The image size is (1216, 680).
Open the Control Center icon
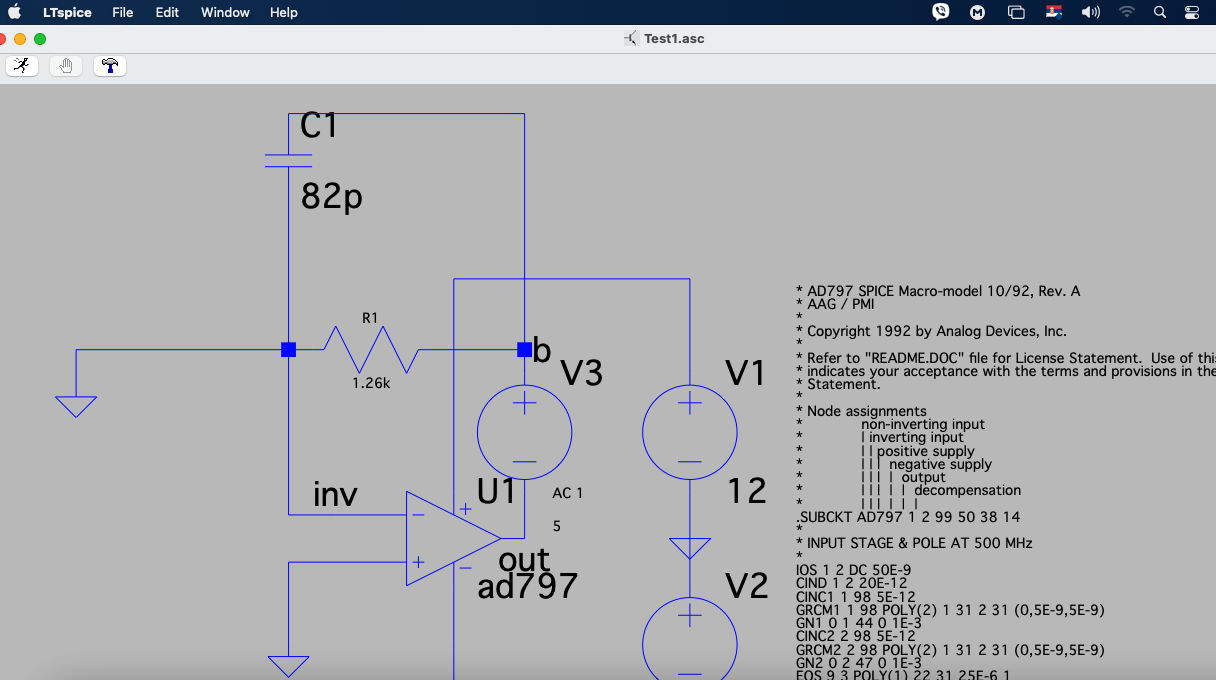(x=1192, y=12)
